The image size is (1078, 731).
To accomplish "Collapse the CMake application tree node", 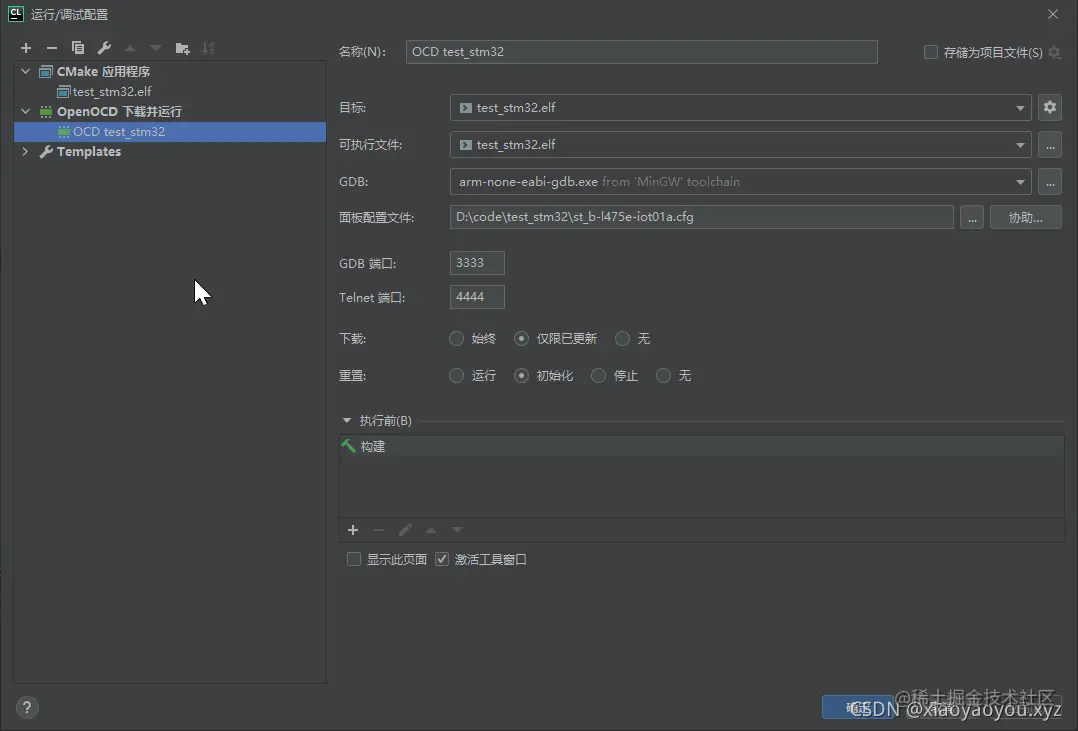I will click(x=25, y=72).
